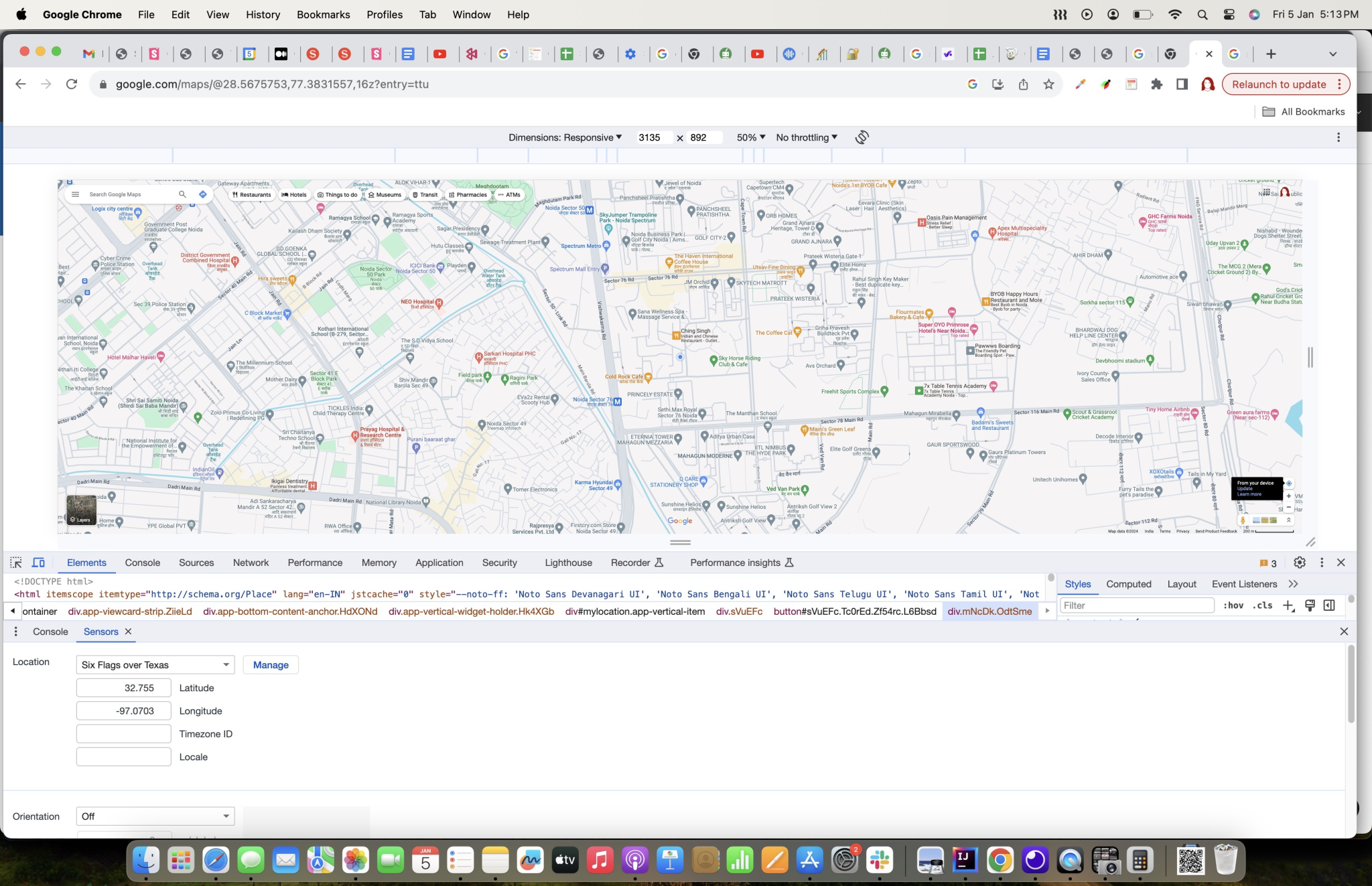Bookmark this page with star icon
The image size is (1372, 886).
(1048, 84)
